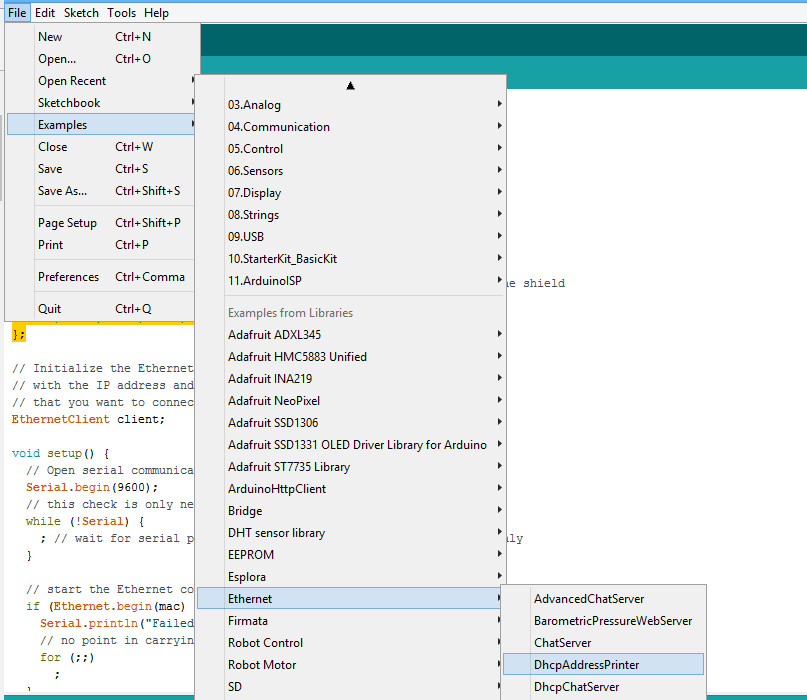
Task: Open Adafruit ST7735 Library examples
Action: pos(350,467)
